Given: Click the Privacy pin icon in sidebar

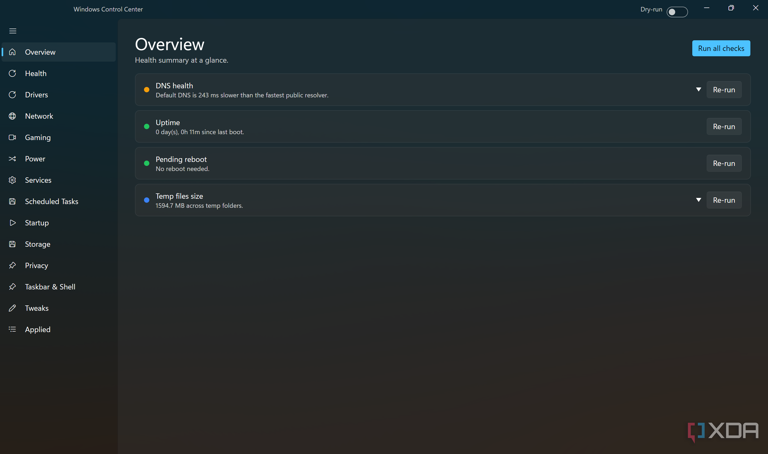Looking at the screenshot, I should pyautogui.click(x=13, y=265).
